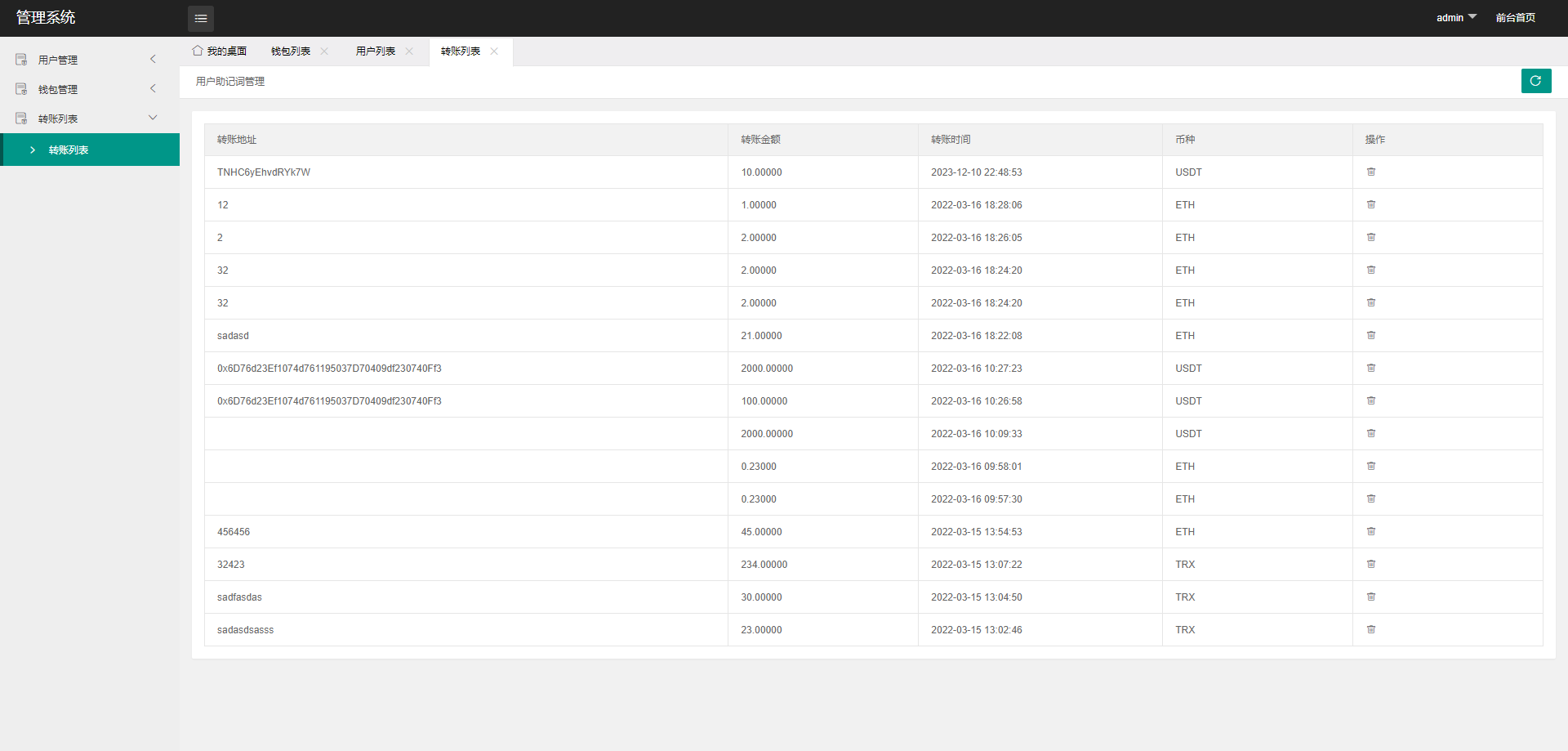The width and height of the screenshot is (1568, 751).
Task: Open the highlighted 转账列表 sidebar sub-item
Action: [x=90, y=150]
